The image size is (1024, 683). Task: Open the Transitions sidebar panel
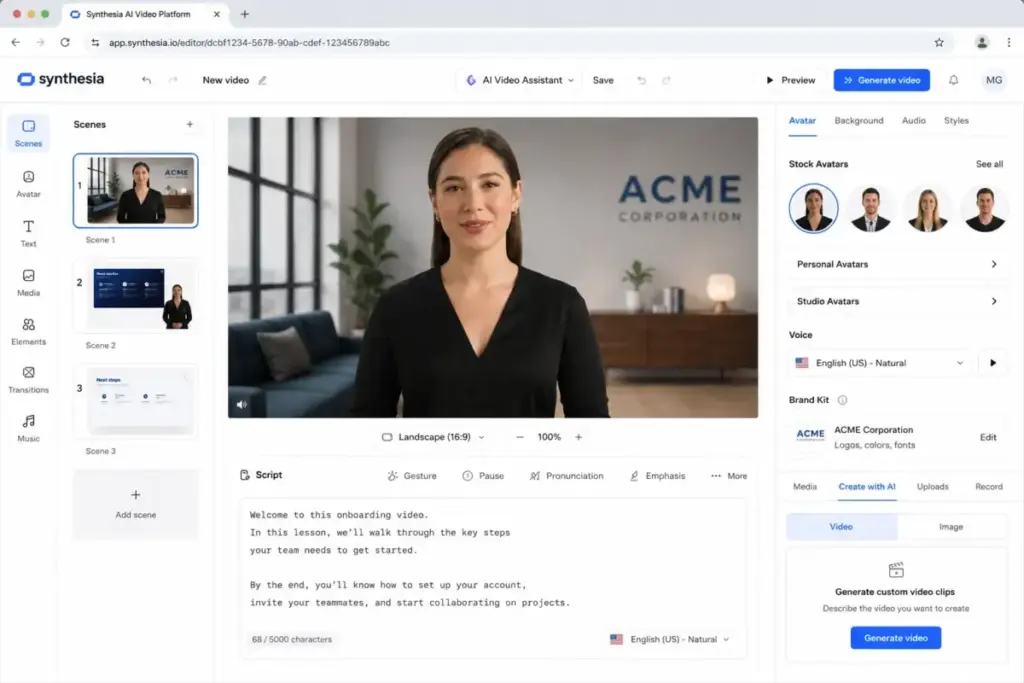pos(28,380)
